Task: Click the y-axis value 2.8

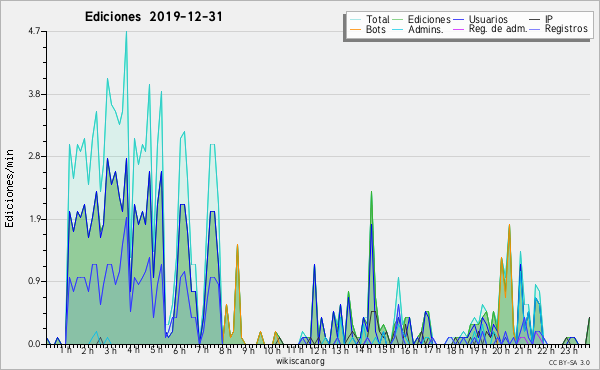Action: click(x=34, y=156)
